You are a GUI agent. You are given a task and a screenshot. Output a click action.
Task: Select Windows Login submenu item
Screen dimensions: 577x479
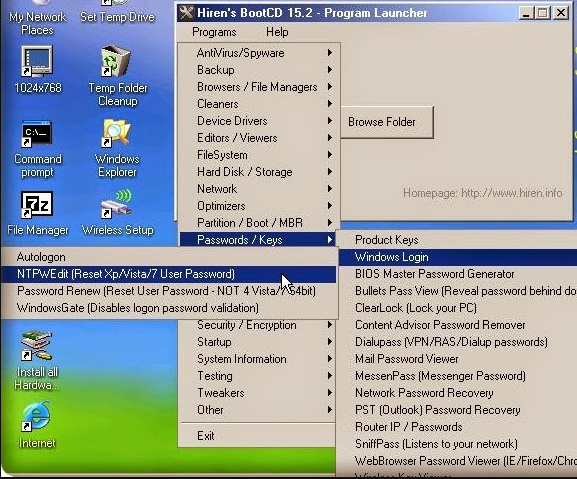pos(457,257)
